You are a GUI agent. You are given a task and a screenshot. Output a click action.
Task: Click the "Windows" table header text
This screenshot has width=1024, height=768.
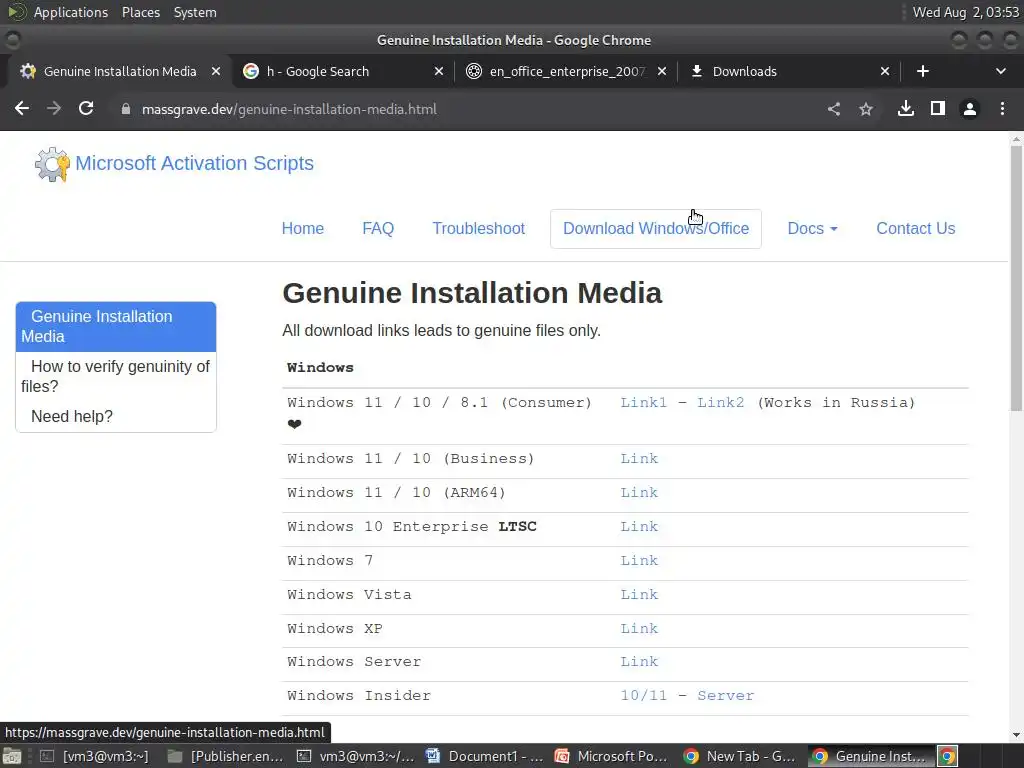coord(320,368)
